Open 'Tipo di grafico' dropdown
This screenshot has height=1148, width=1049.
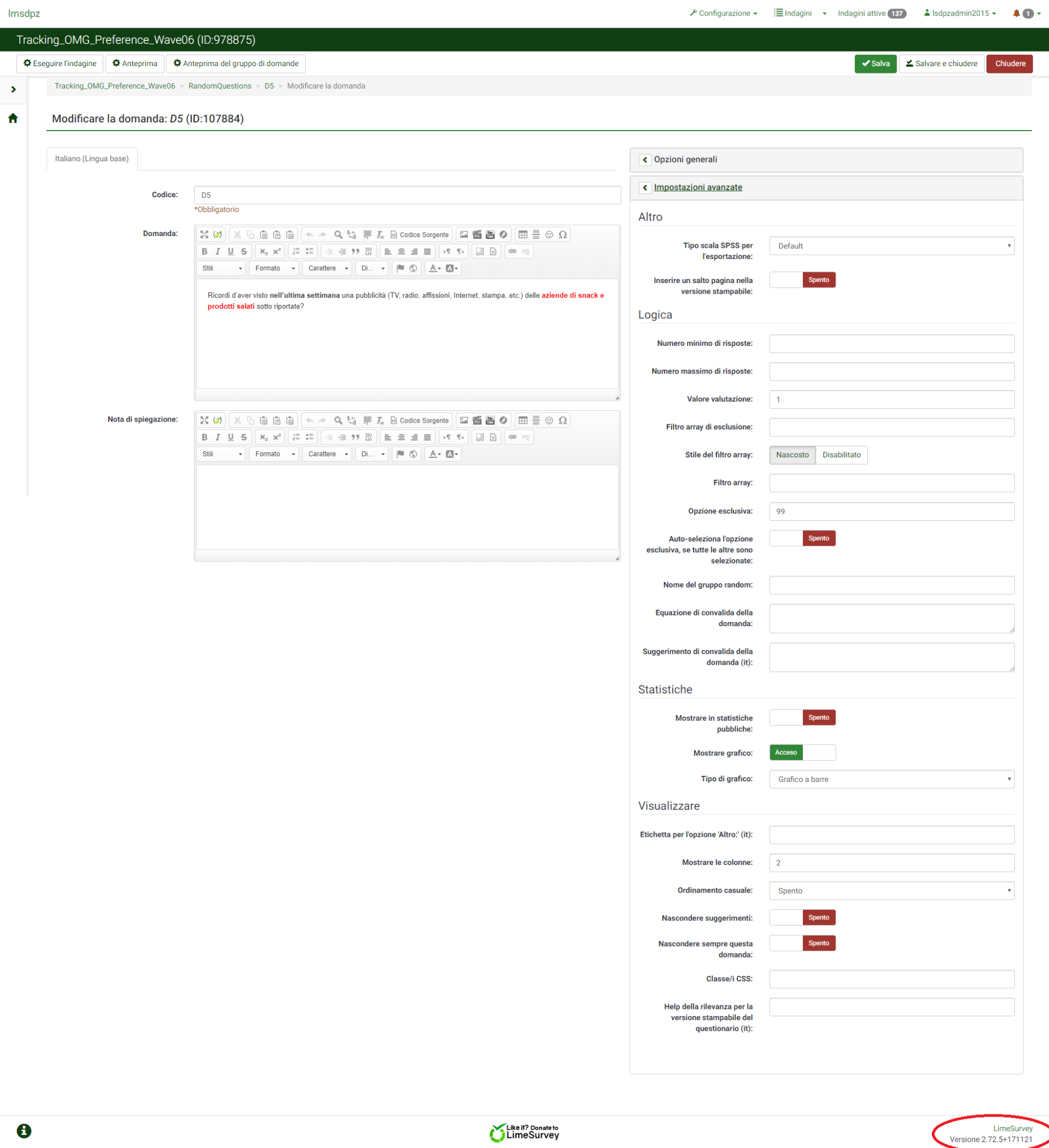click(x=891, y=779)
